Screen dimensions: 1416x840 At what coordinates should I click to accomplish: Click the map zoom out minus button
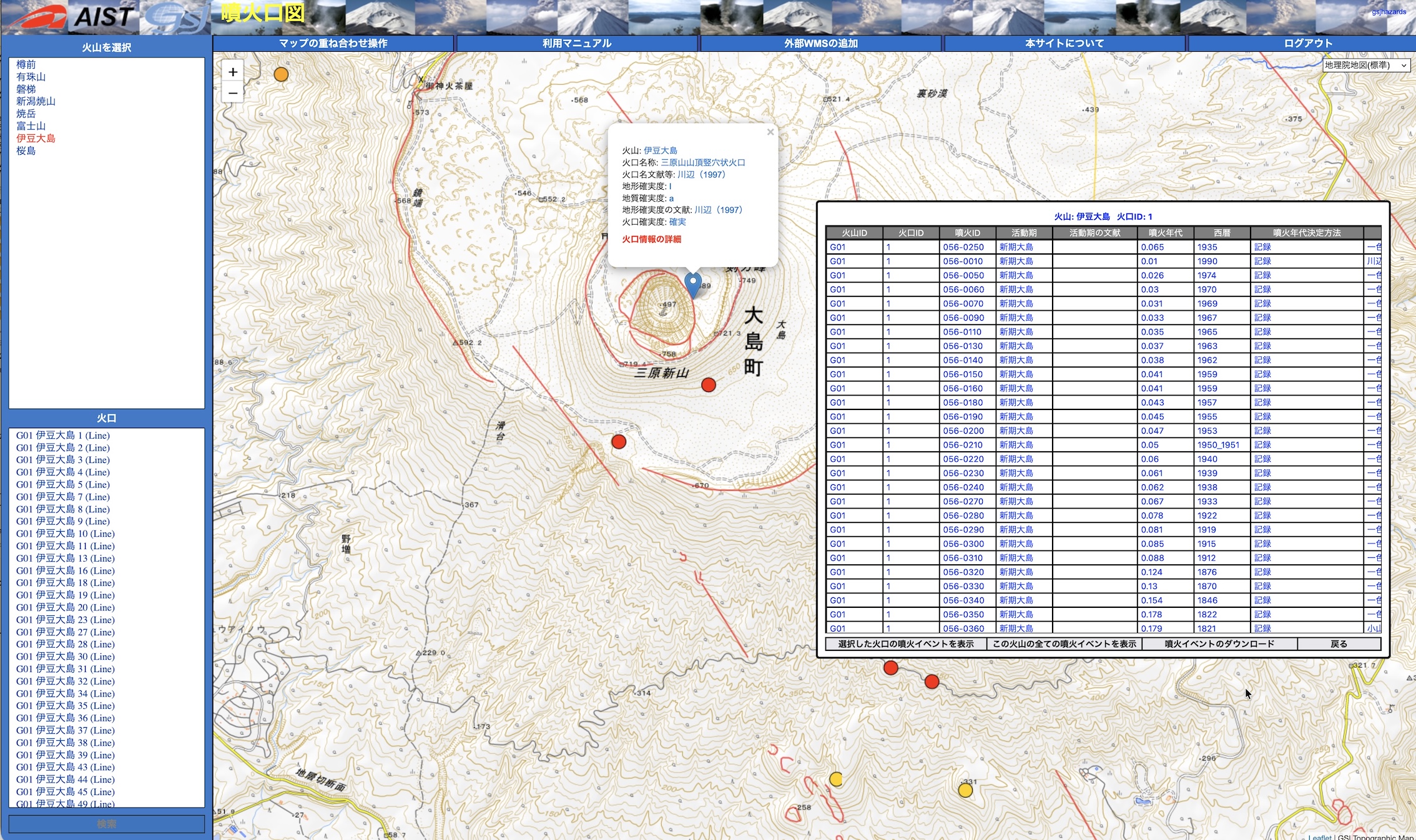(x=233, y=94)
